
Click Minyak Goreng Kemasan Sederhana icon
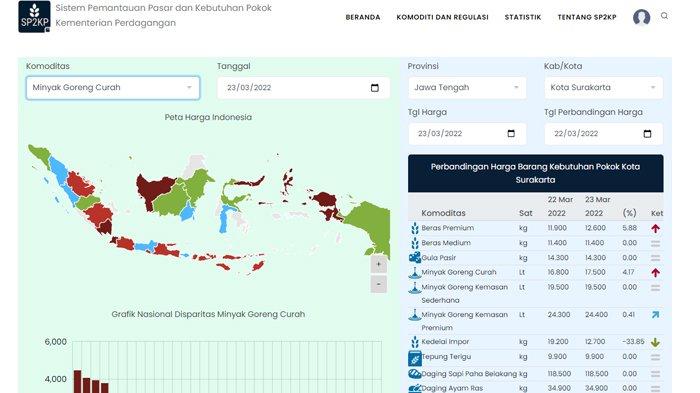(415, 288)
